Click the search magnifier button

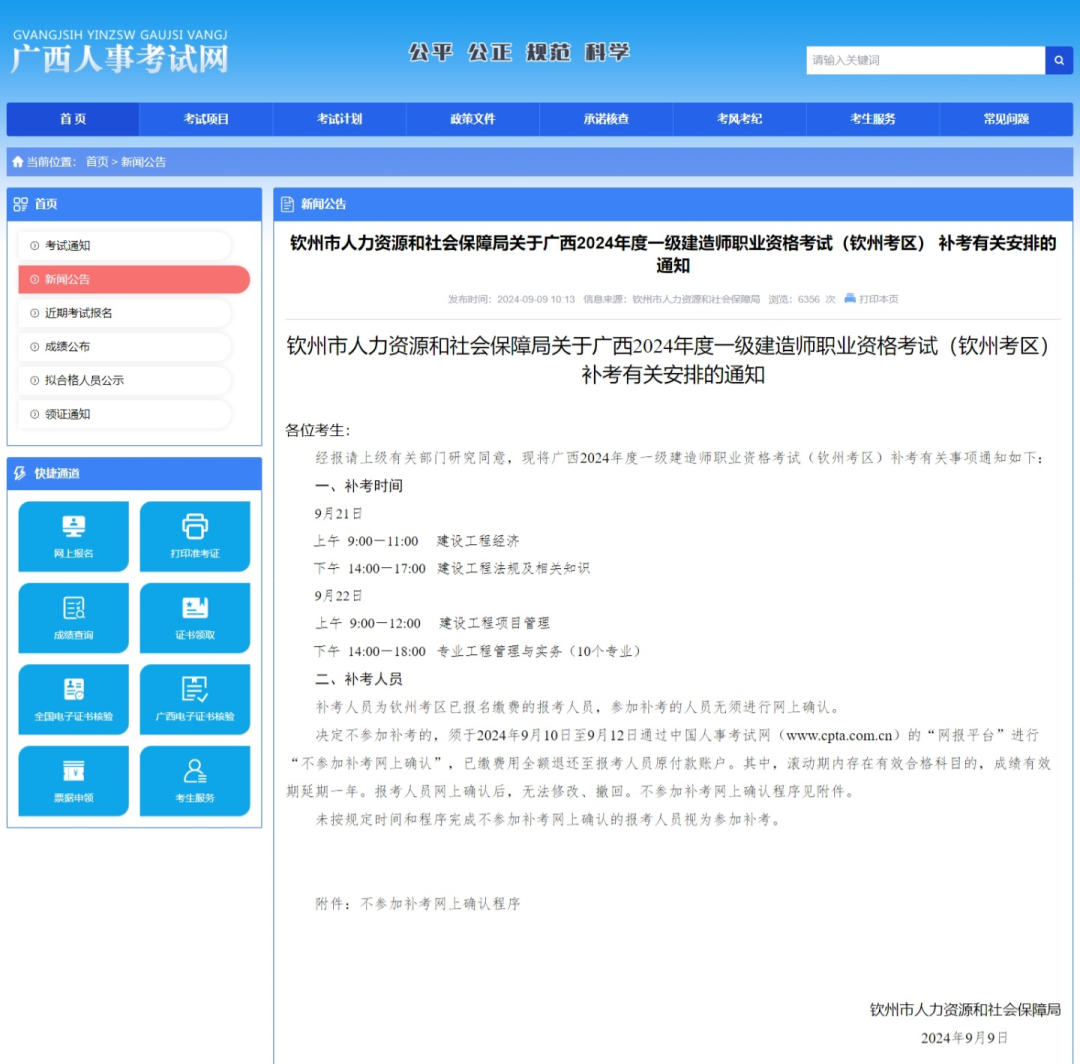click(1058, 60)
